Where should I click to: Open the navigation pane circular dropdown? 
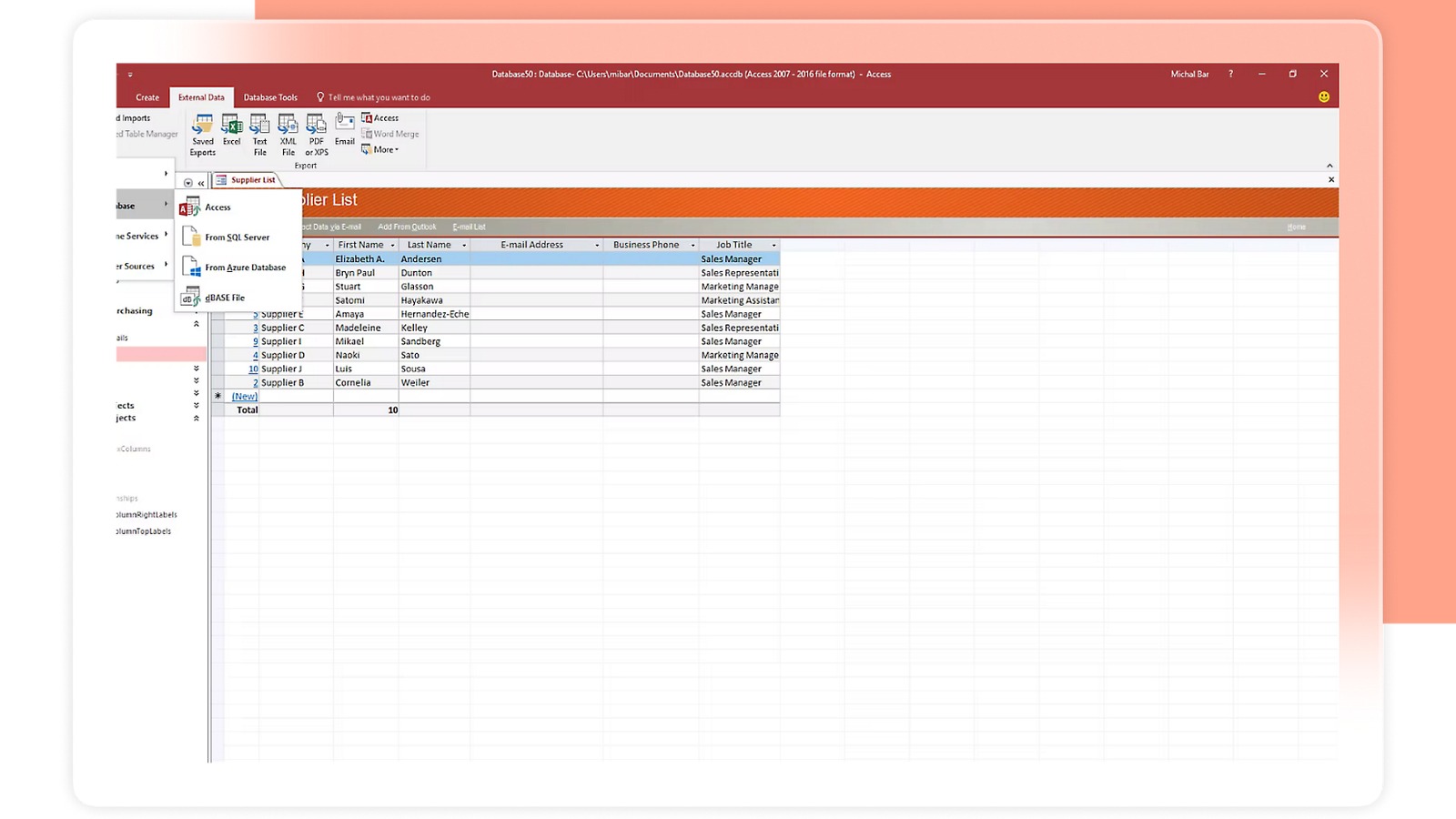(x=188, y=183)
